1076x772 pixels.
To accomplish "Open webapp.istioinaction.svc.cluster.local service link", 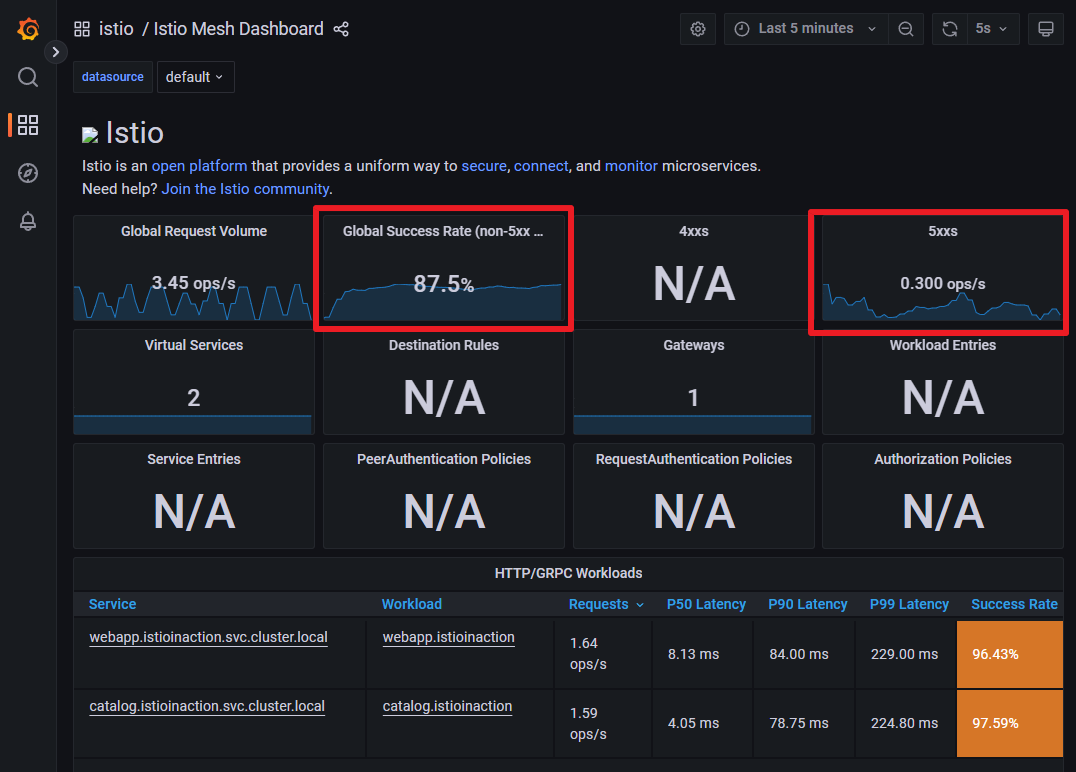I will coord(209,638).
